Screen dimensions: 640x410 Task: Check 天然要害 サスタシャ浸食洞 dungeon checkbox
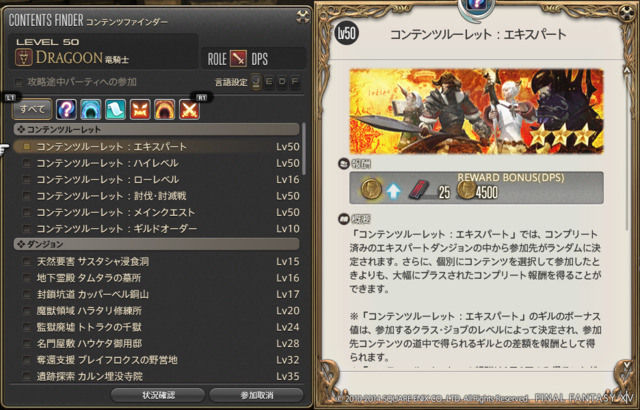click(27, 262)
